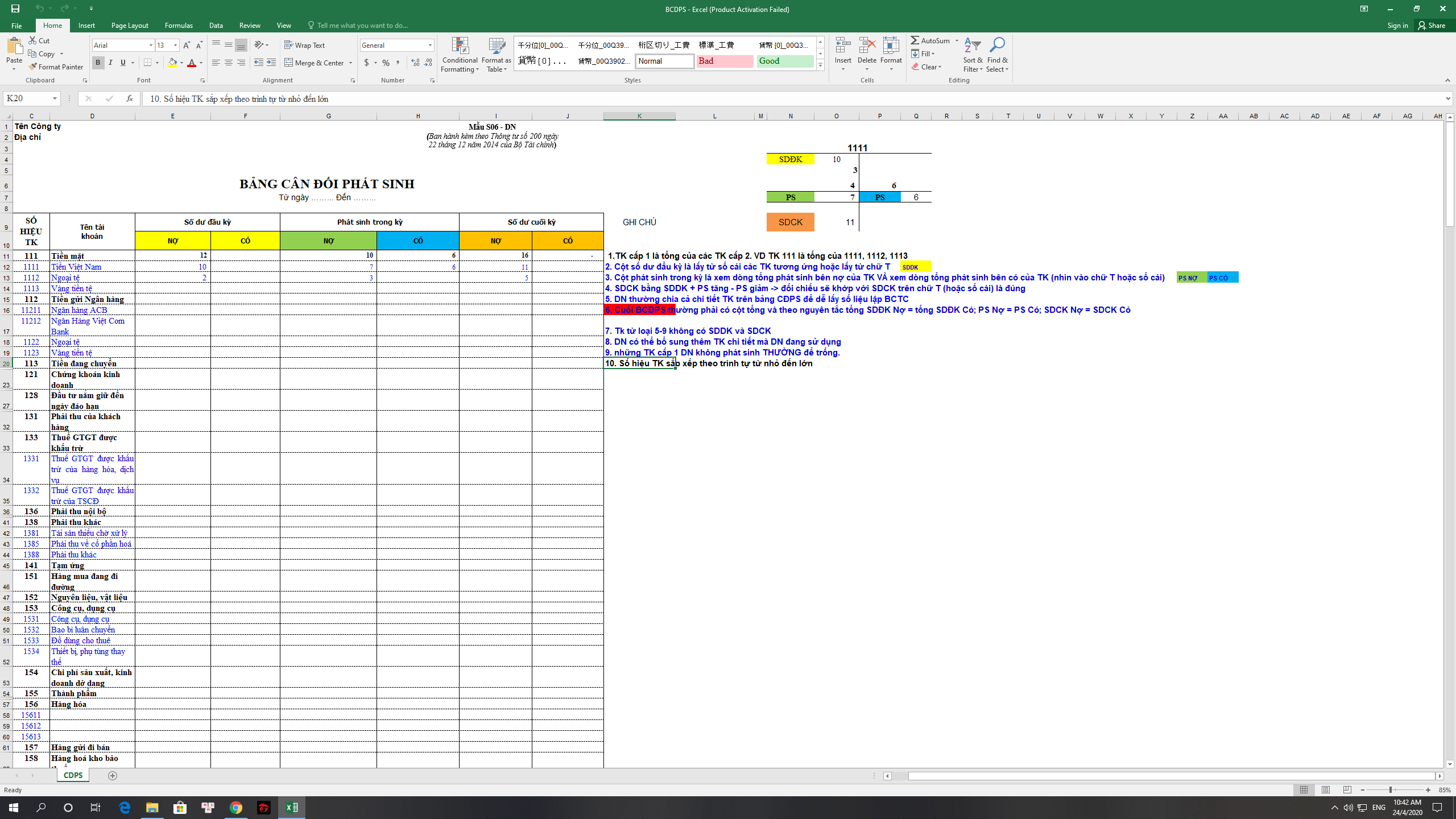Click the Format Painter brush icon
The height and width of the screenshot is (819, 1456).
point(33,67)
